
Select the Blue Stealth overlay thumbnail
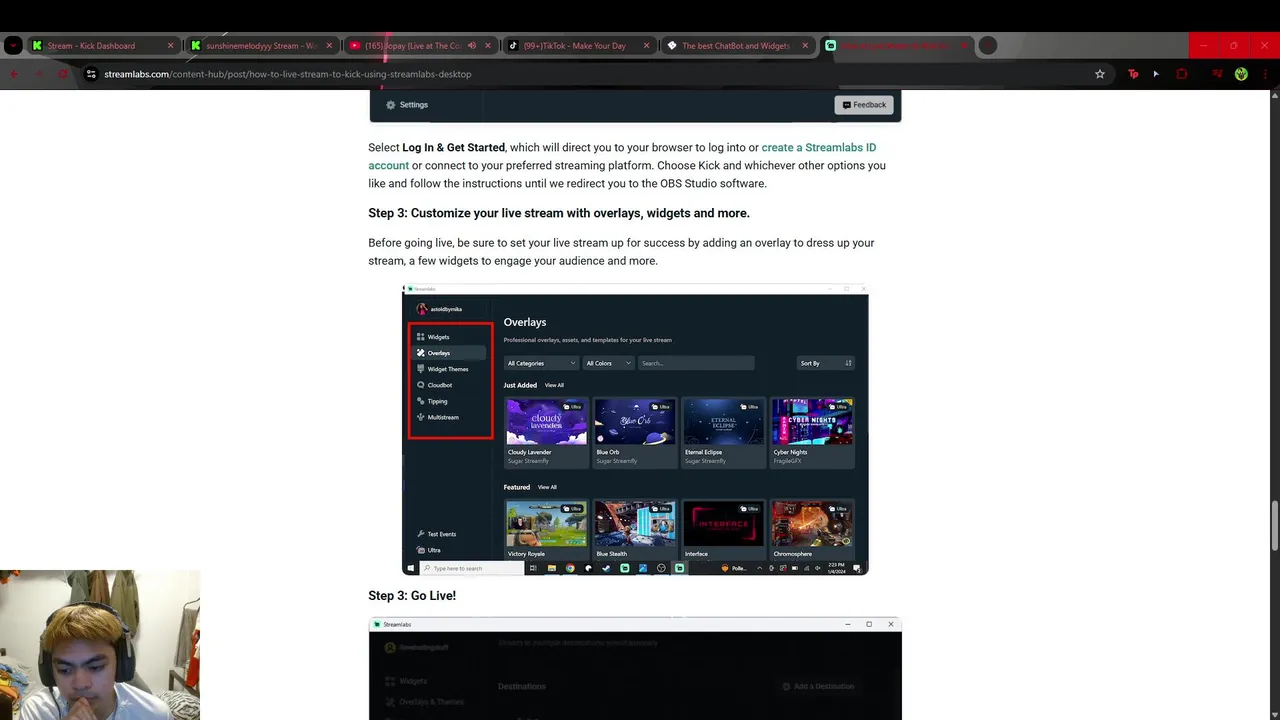(634, 524)
